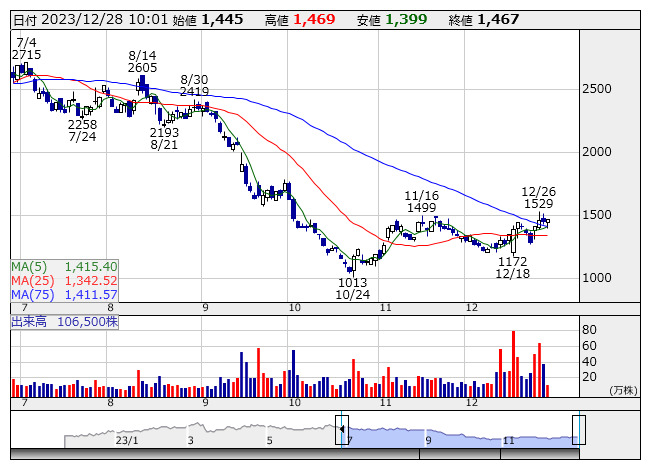Click the MA(75) 1,411.57 legend entry
Image resolution: width=653 pixels, height=470 pixels.
pyautogui.click(x=64, y=294)
